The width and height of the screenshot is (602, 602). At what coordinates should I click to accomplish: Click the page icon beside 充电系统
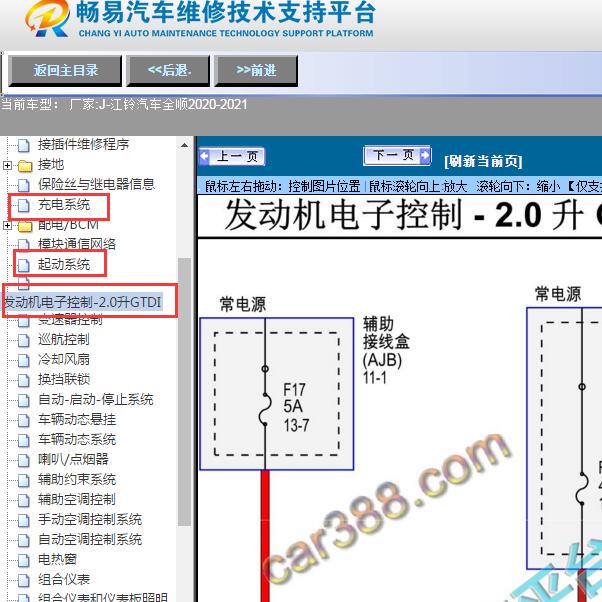(x=24, y=205)
